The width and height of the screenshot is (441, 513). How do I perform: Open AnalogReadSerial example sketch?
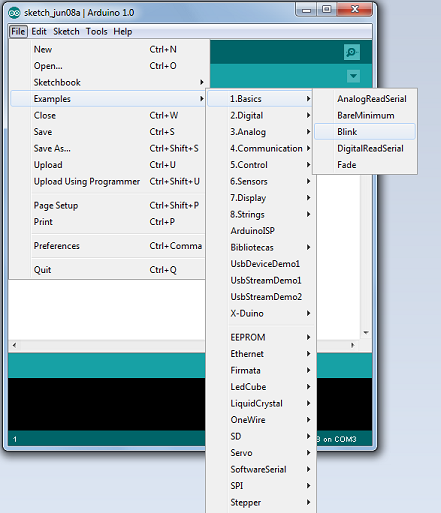pos(365,99)
